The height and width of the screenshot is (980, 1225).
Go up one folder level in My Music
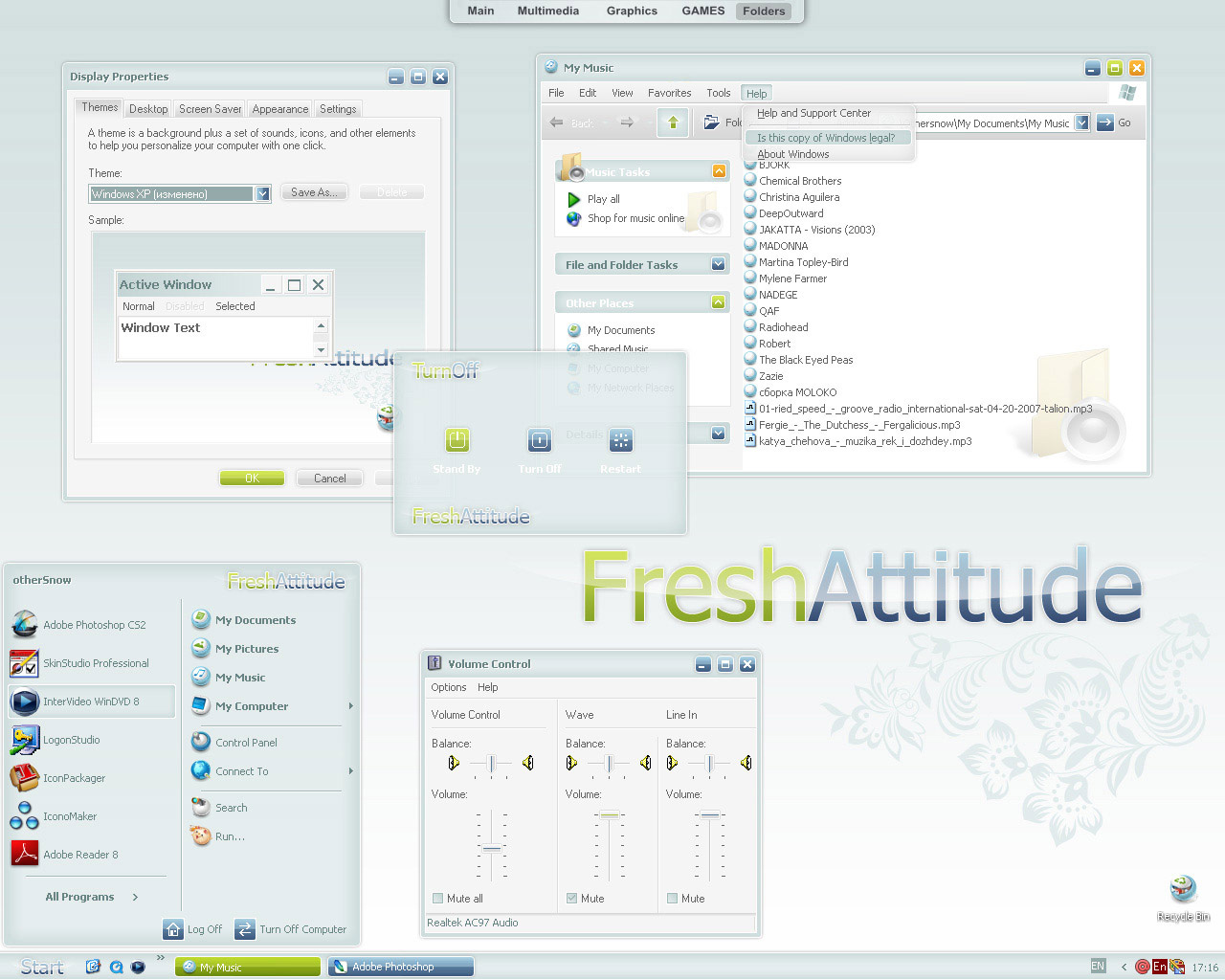pos(673,122)
